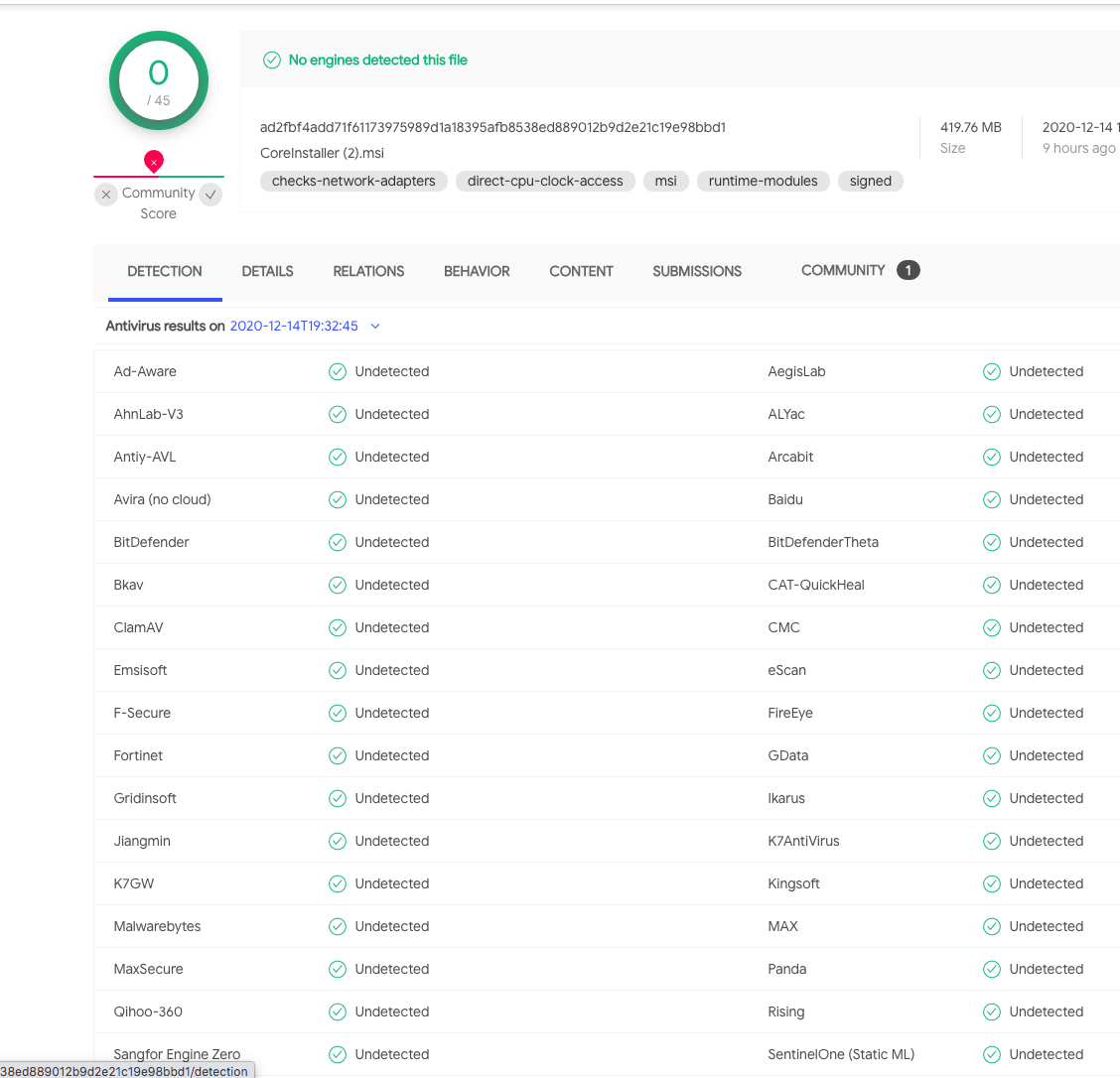The width and height of the screenshot is (1120, 1078).
Task: Click the file hash ad2fbf4add71f6... text
Action: 492,128
